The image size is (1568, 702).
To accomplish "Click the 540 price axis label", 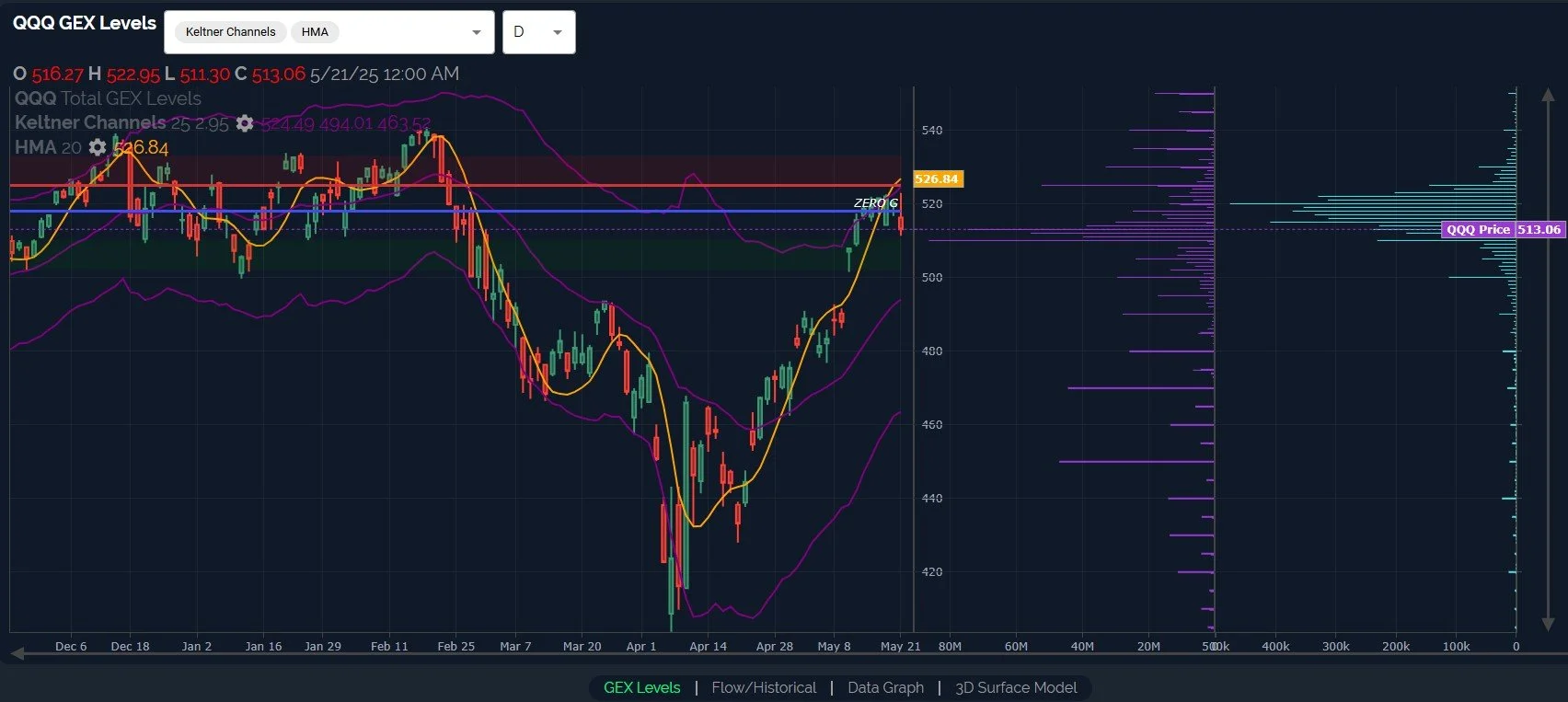I will click(x=932, y=130).
